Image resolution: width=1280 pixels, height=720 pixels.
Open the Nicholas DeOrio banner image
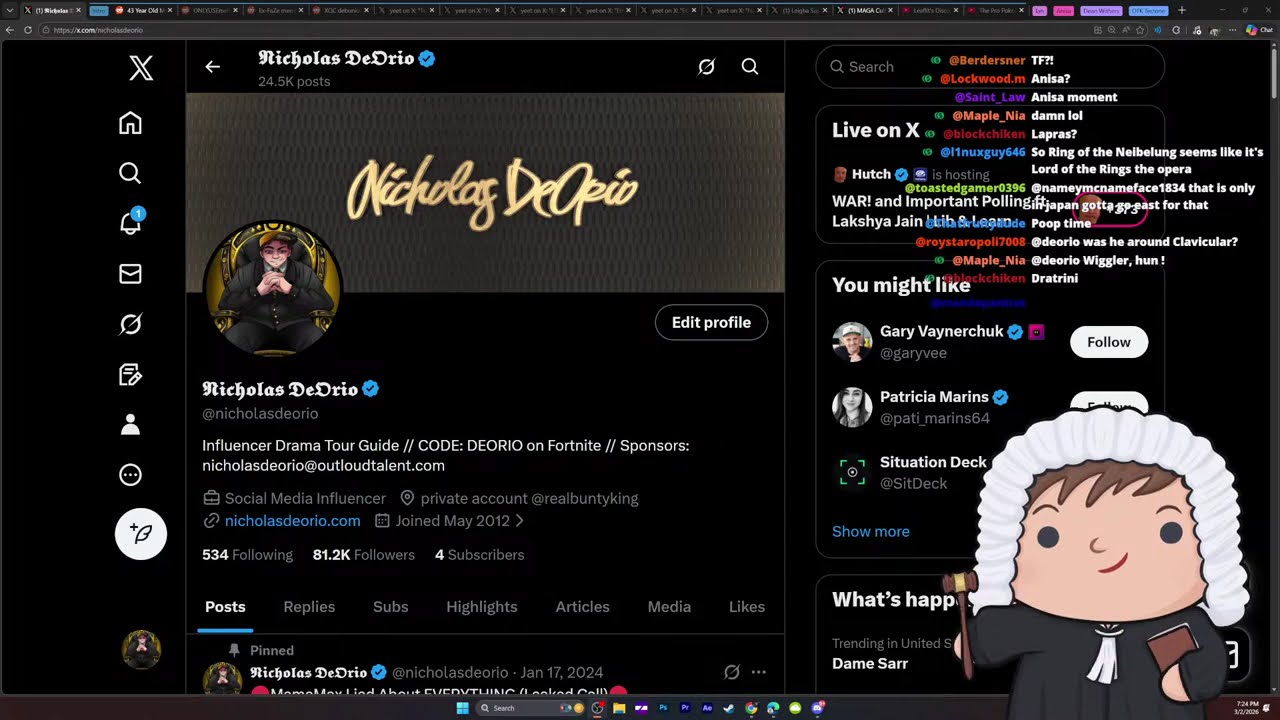485,192
